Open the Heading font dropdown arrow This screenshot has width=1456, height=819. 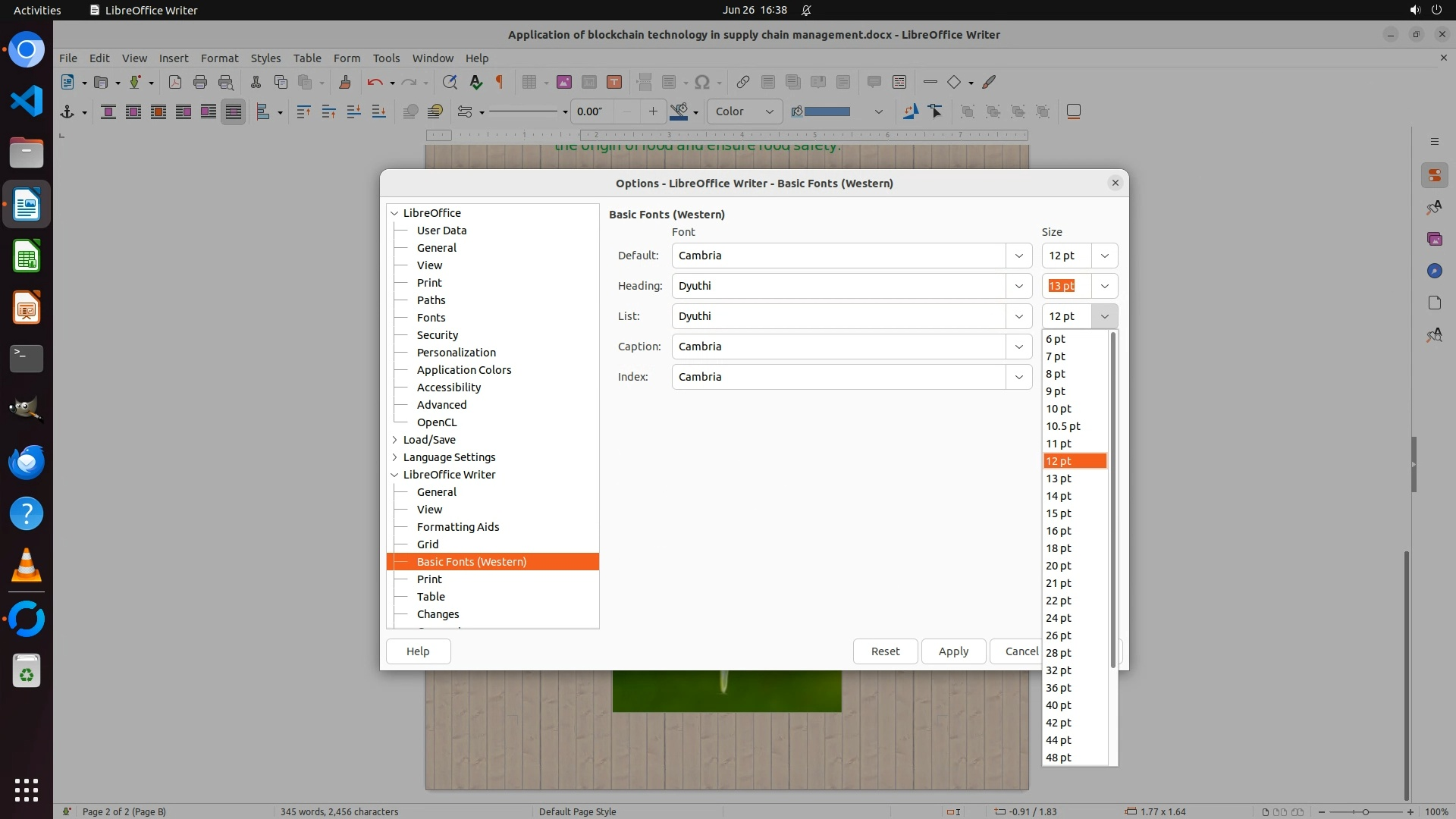1019,286
